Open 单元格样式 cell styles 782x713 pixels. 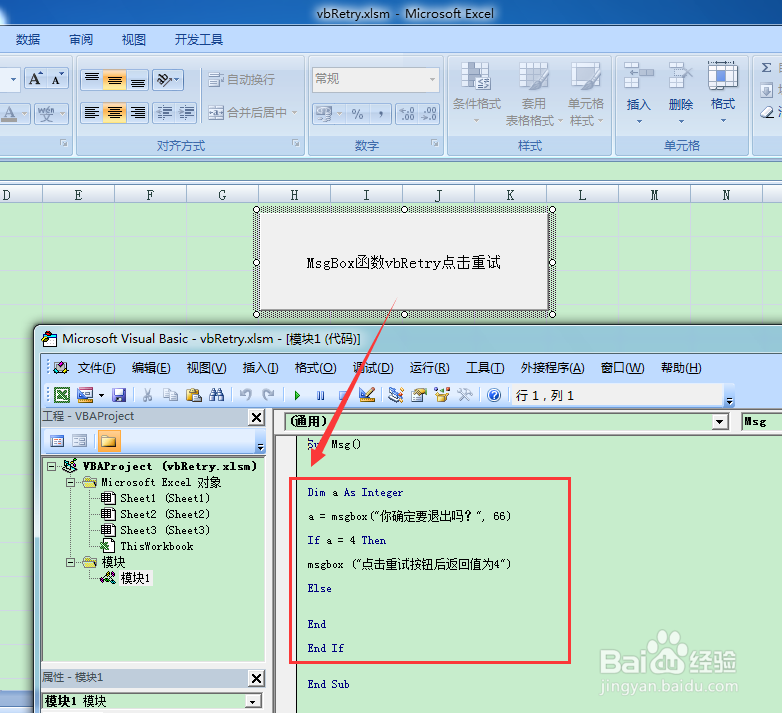click(x=586, y=94)
